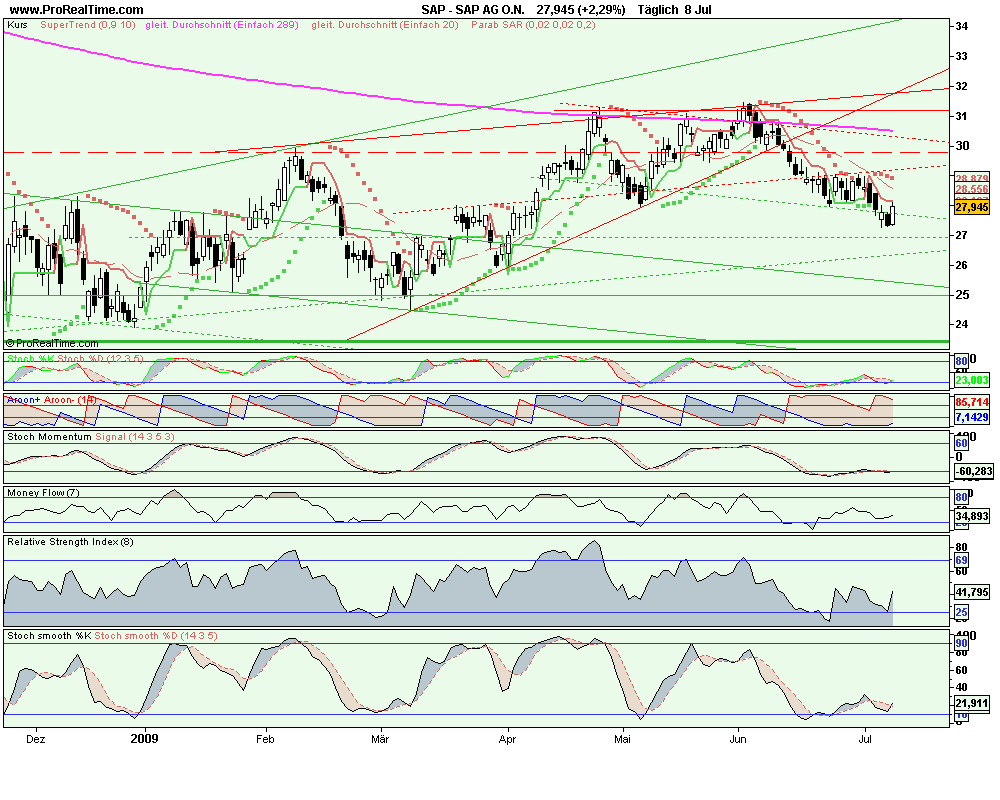Click the Relative Strength Index (8) label
Image resolution: width=1000 pixels, height=800 pixels.
(70, 542)
